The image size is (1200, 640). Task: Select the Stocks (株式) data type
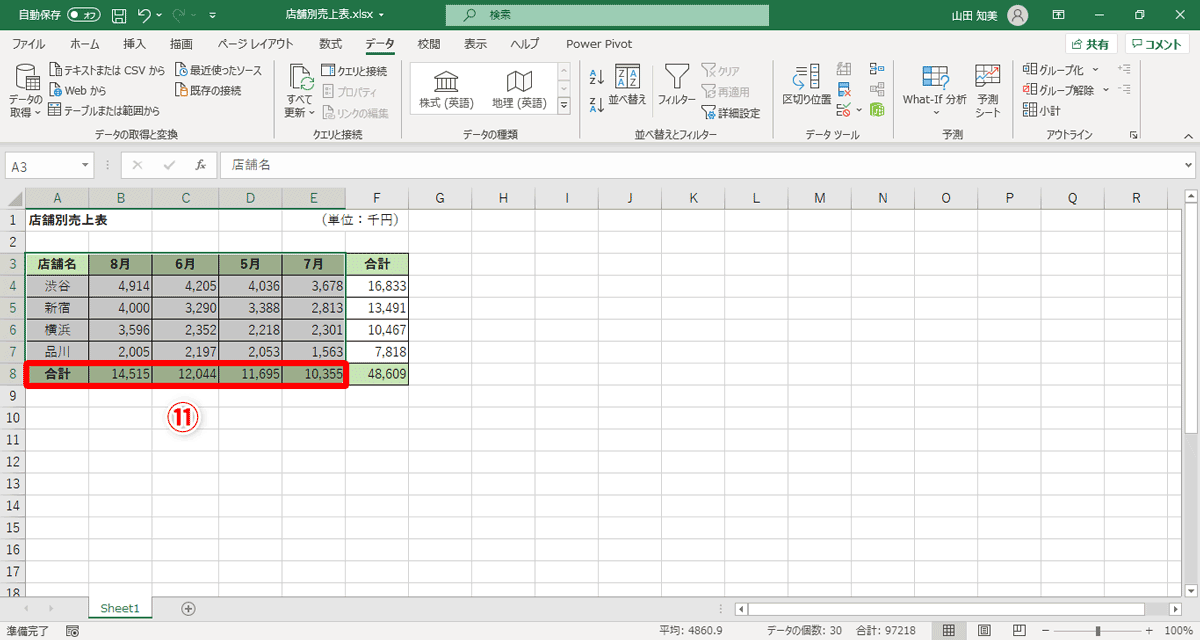(x=447, y=89)
